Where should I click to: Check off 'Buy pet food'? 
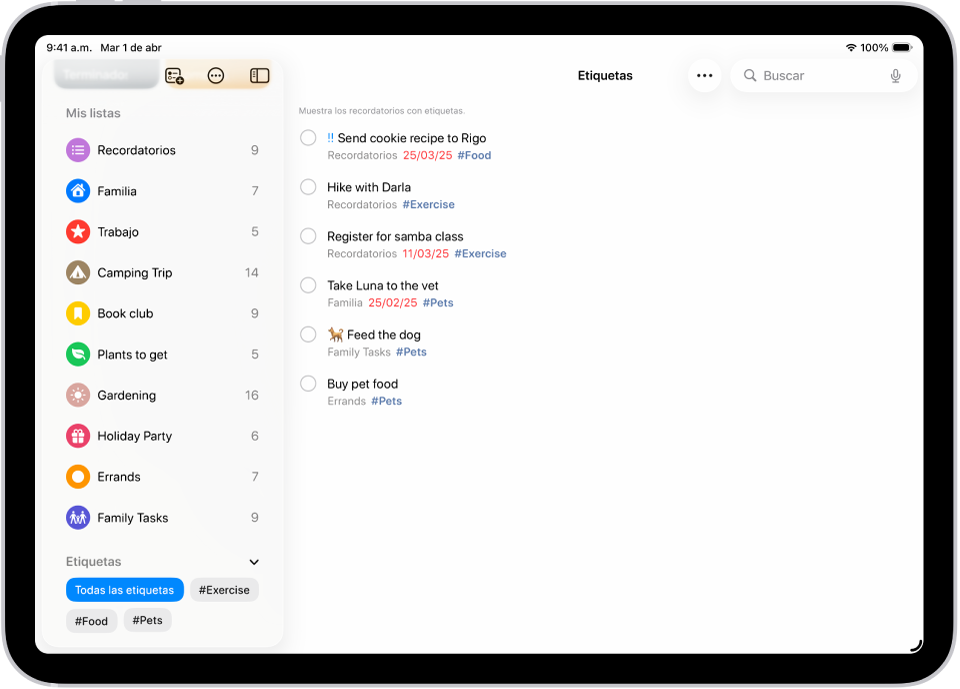(308, 383)
